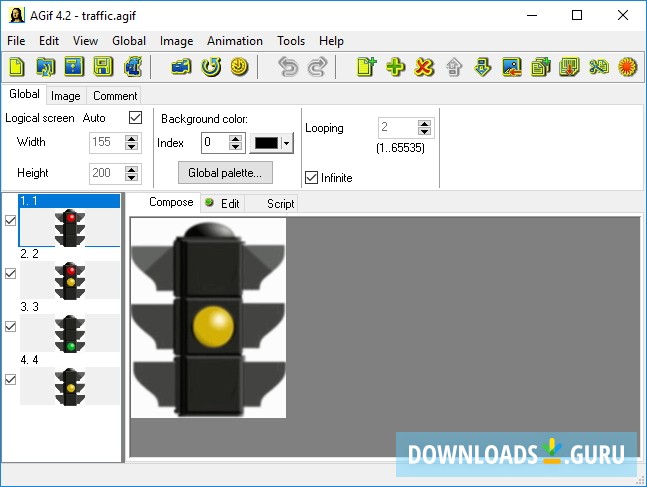The image size is (647, 487).
Task: Click the blue export icon before the separator
Action: pyautogui.click(x=133, y=67)
